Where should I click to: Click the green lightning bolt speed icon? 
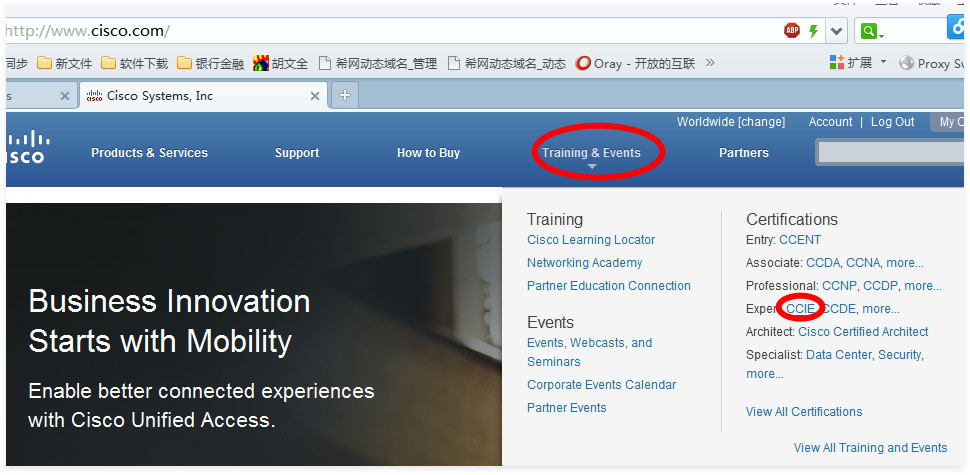click(814, 31)
